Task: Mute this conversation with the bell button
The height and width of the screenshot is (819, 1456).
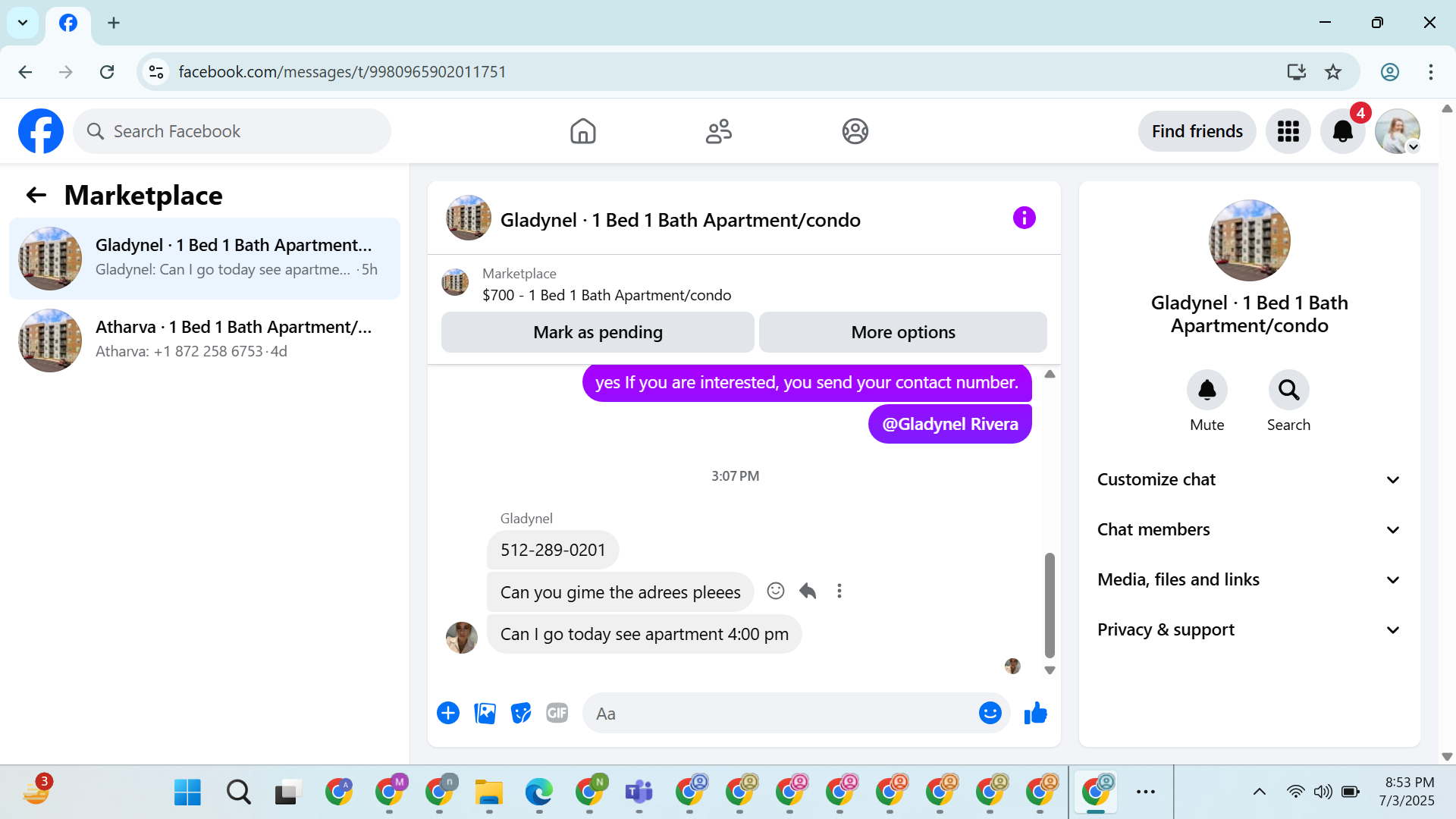Action: point(1207,391)
